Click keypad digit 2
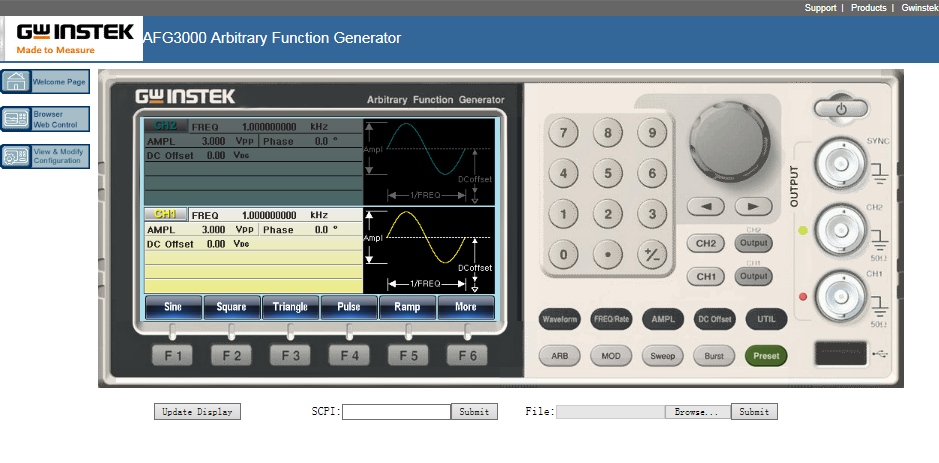 point(608,214)
